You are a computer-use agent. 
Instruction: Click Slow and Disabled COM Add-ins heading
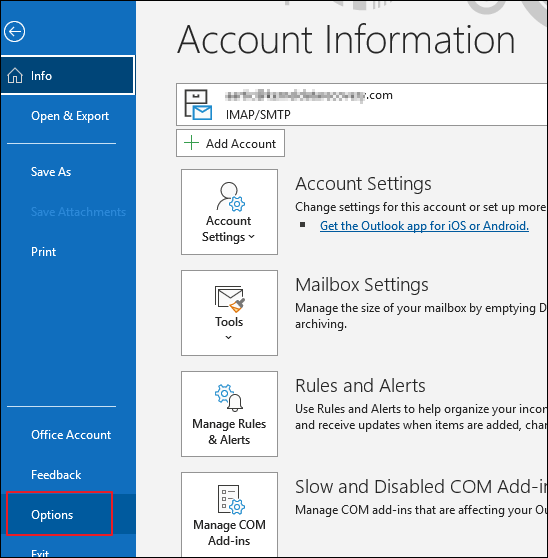pyautogui.click(x=421, y=487)
